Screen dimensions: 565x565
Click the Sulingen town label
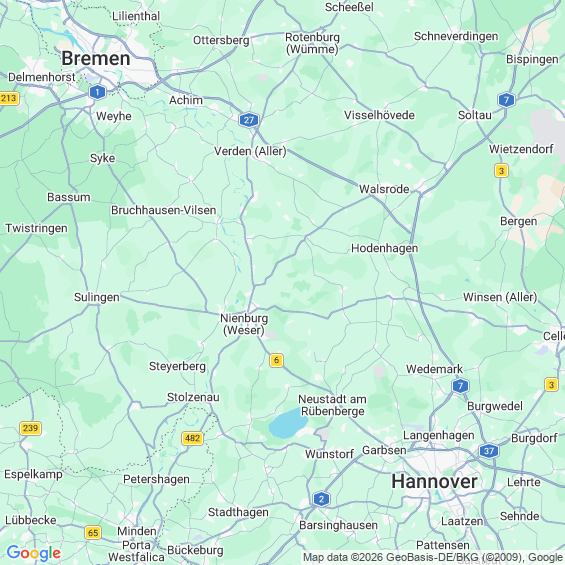click(x=97, y=297)
